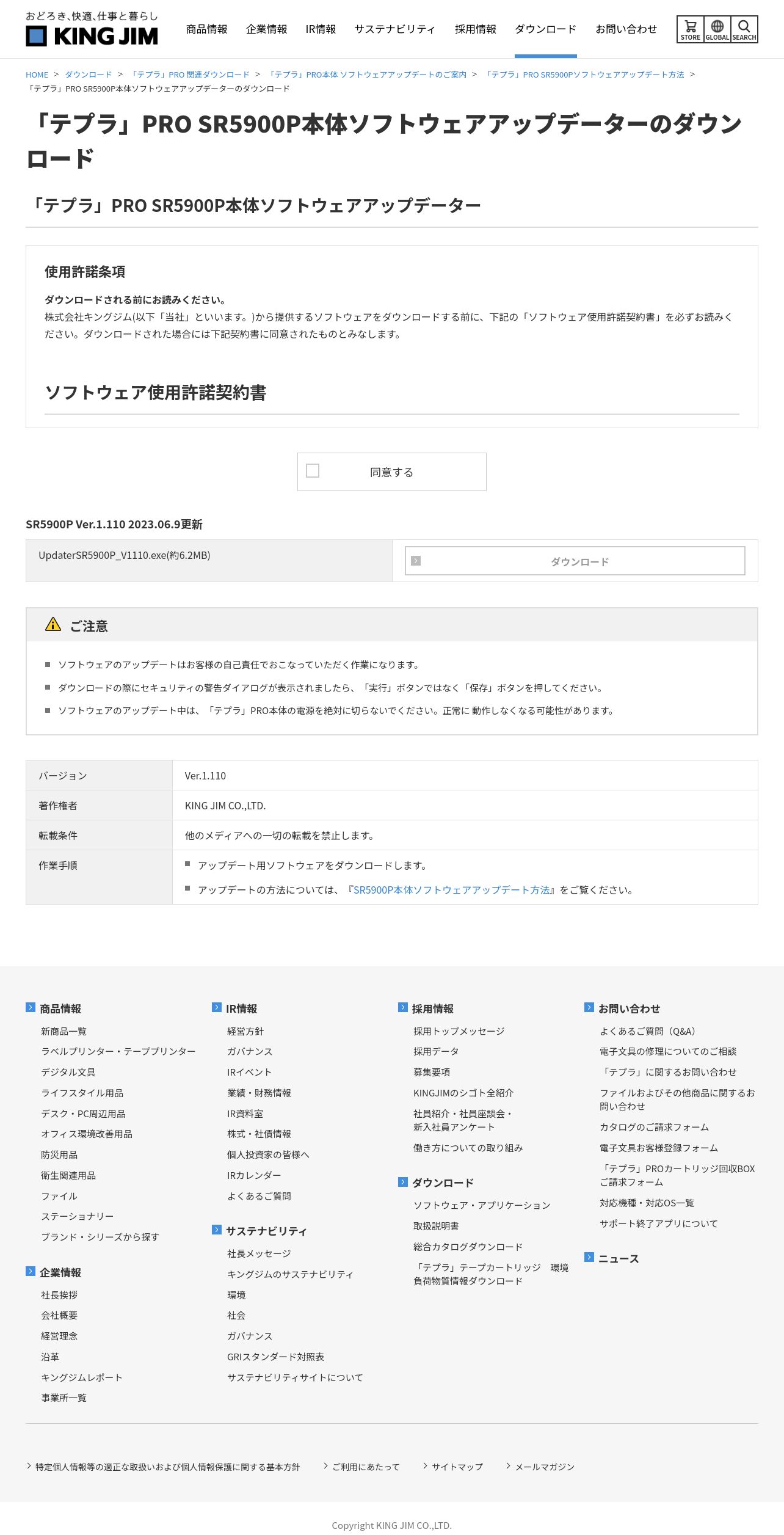Open ソフトウェアアップデートのご案内 breadcrumb link
784x1535 pixels.
[367, 75]
